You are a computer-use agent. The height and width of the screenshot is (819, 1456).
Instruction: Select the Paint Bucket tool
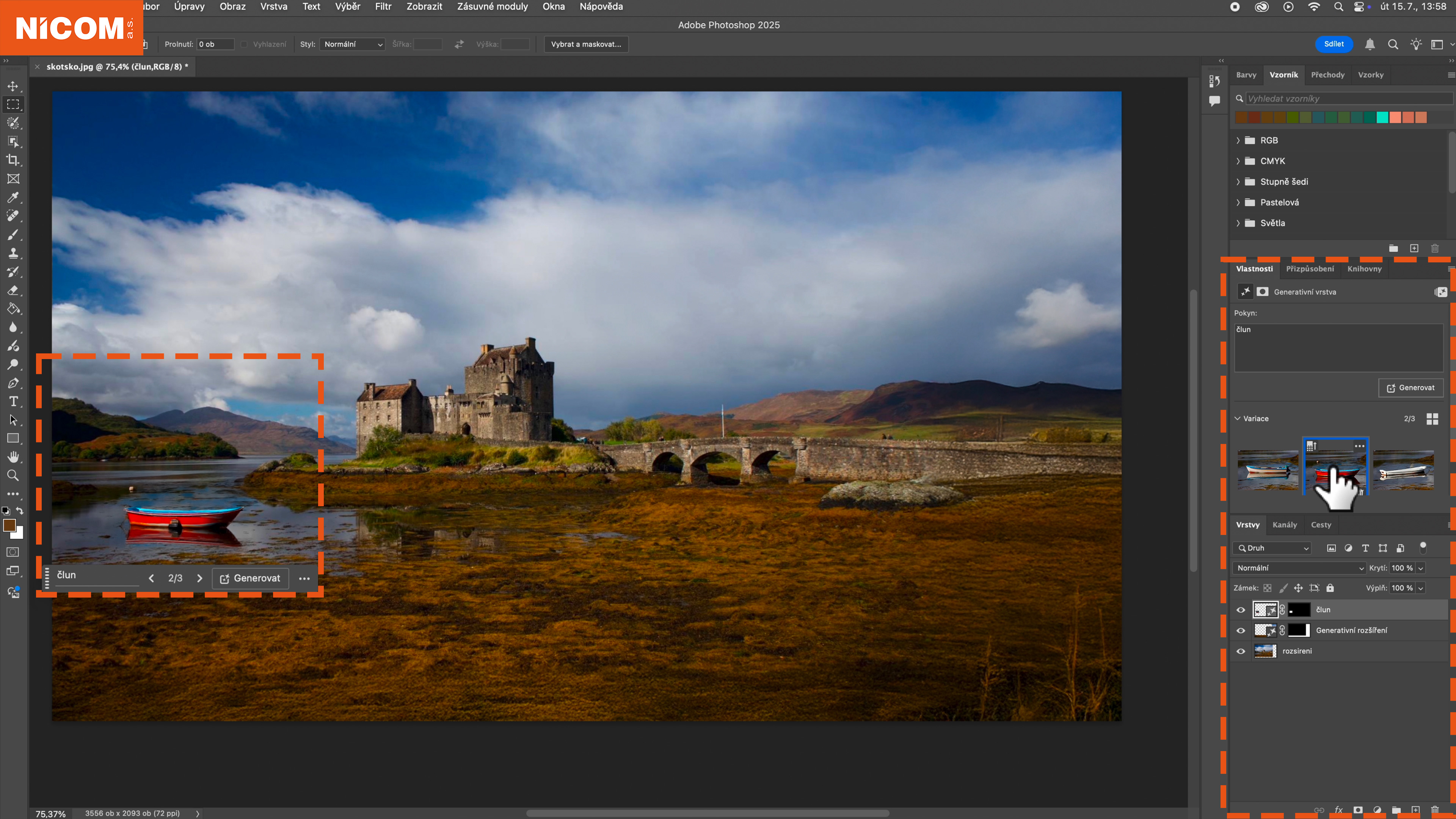(x=13, y=309)
